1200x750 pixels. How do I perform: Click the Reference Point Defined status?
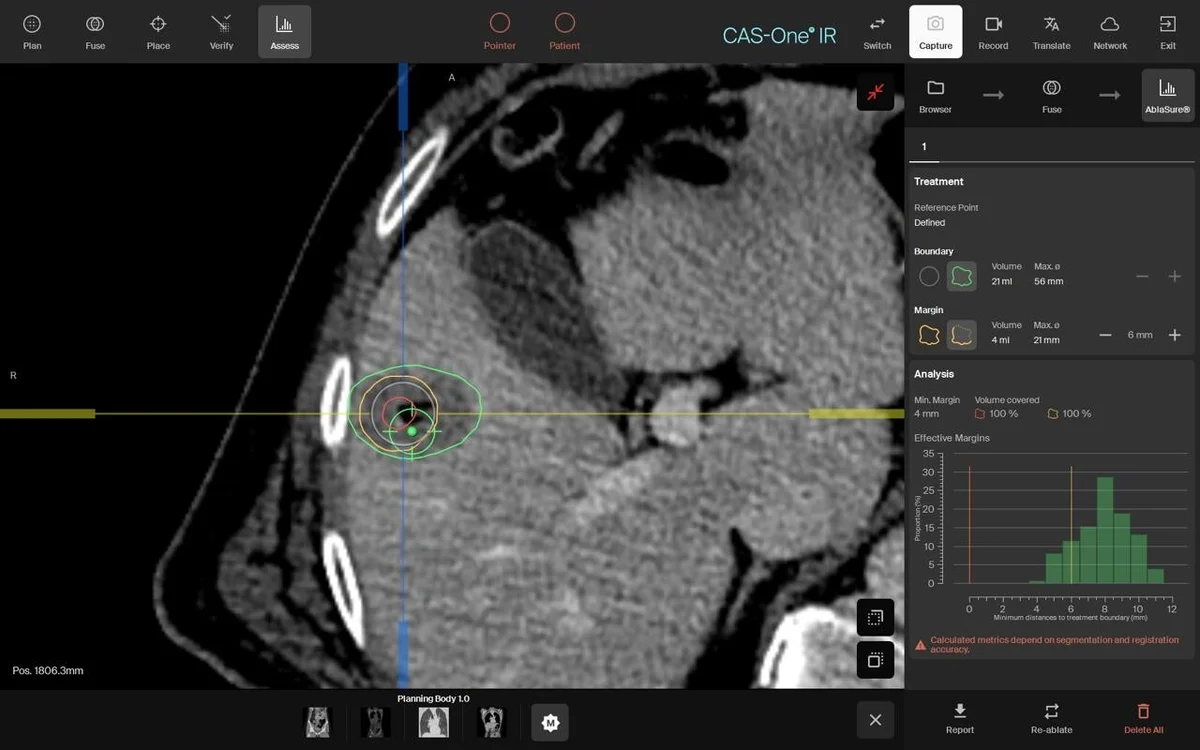pyautogui.click(x=929, y=223)
